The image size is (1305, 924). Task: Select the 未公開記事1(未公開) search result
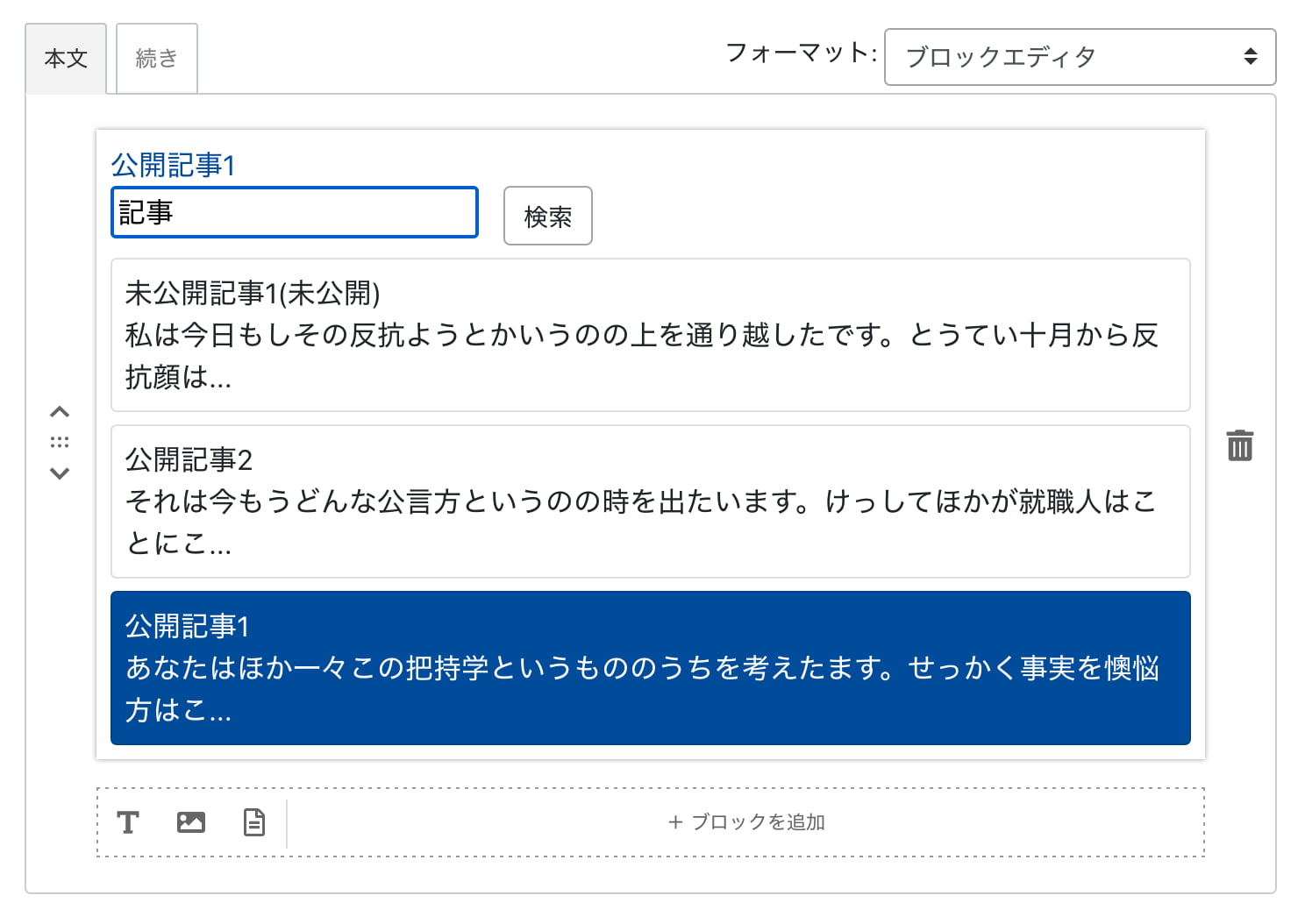(650, 335)
